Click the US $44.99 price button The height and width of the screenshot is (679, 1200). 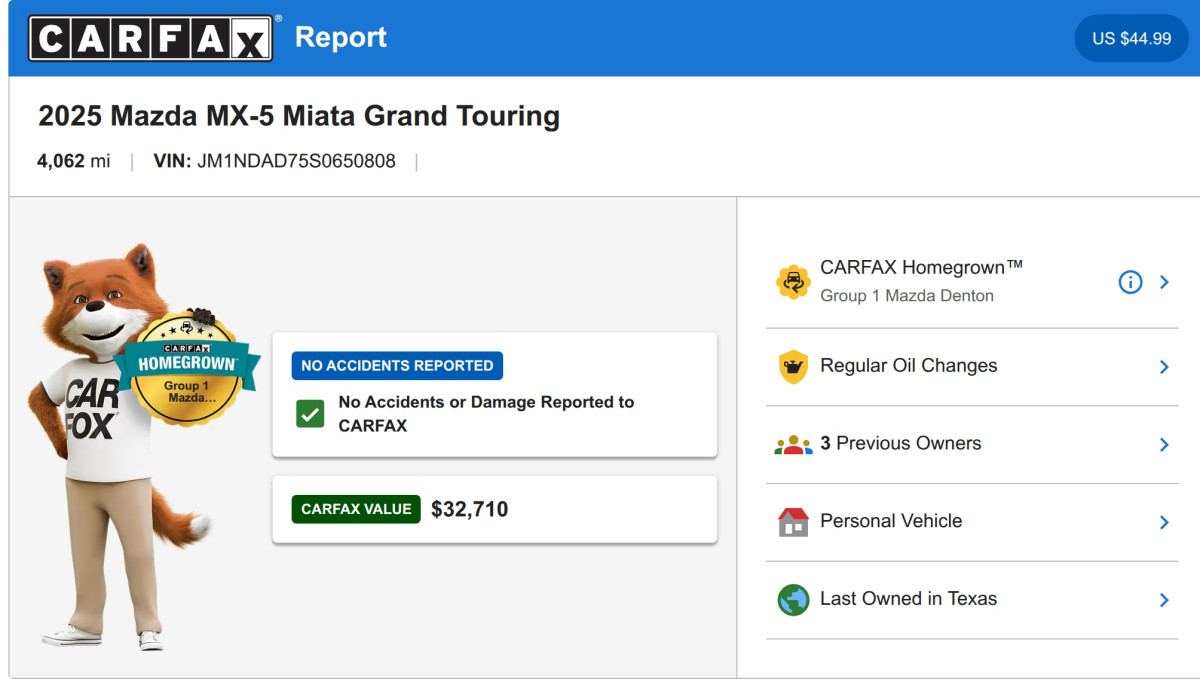pyautogui.click(x=1131, y=38)
